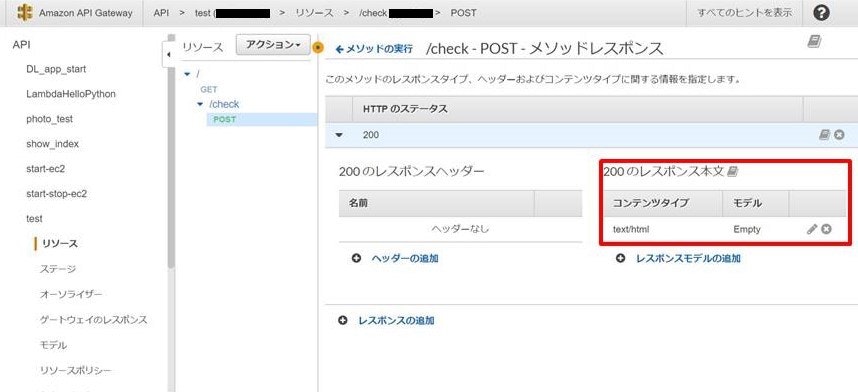Image resolution: width=858 pixels, height=392 pixels.
Task: Click the 名前 column header
Action: click(358, 203)
